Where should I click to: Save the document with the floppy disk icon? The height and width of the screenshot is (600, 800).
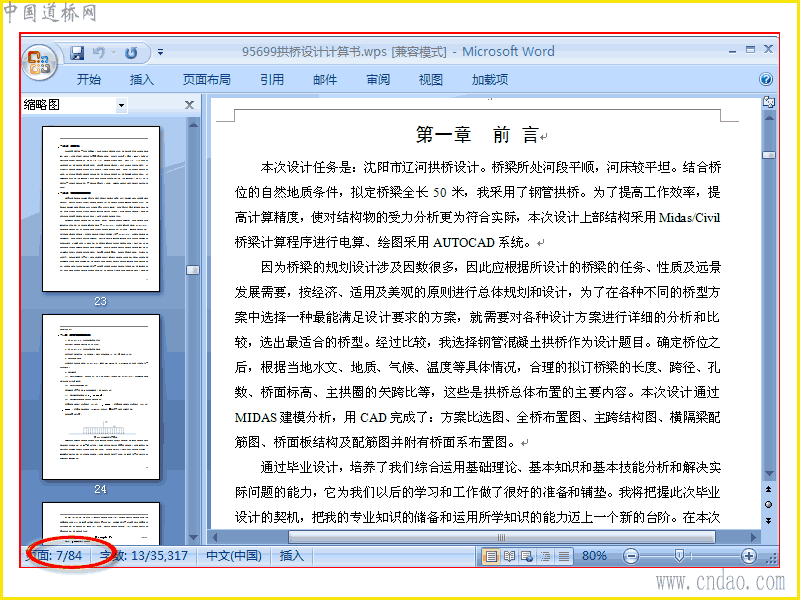tap(77, 52)
